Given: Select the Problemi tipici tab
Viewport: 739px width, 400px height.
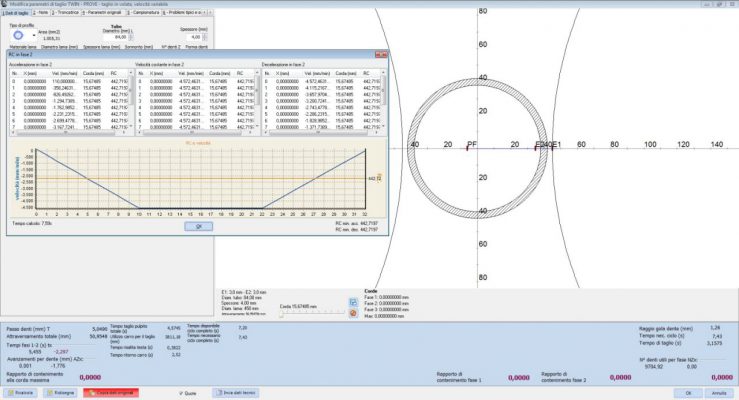Looking at the screenshot, I should click(184, 13).
